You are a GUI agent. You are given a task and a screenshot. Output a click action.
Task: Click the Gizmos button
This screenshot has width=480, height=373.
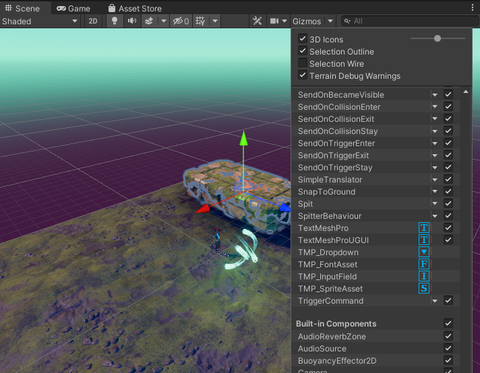[307, 21]
